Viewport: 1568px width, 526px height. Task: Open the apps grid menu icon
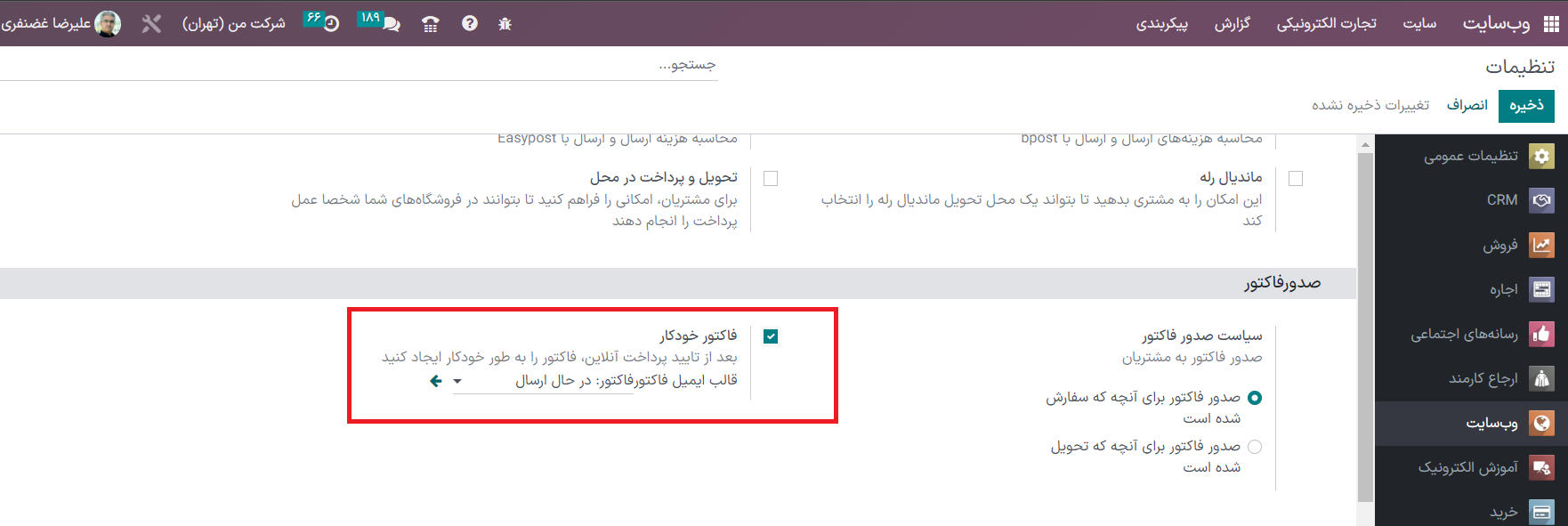click(1551, 24)
